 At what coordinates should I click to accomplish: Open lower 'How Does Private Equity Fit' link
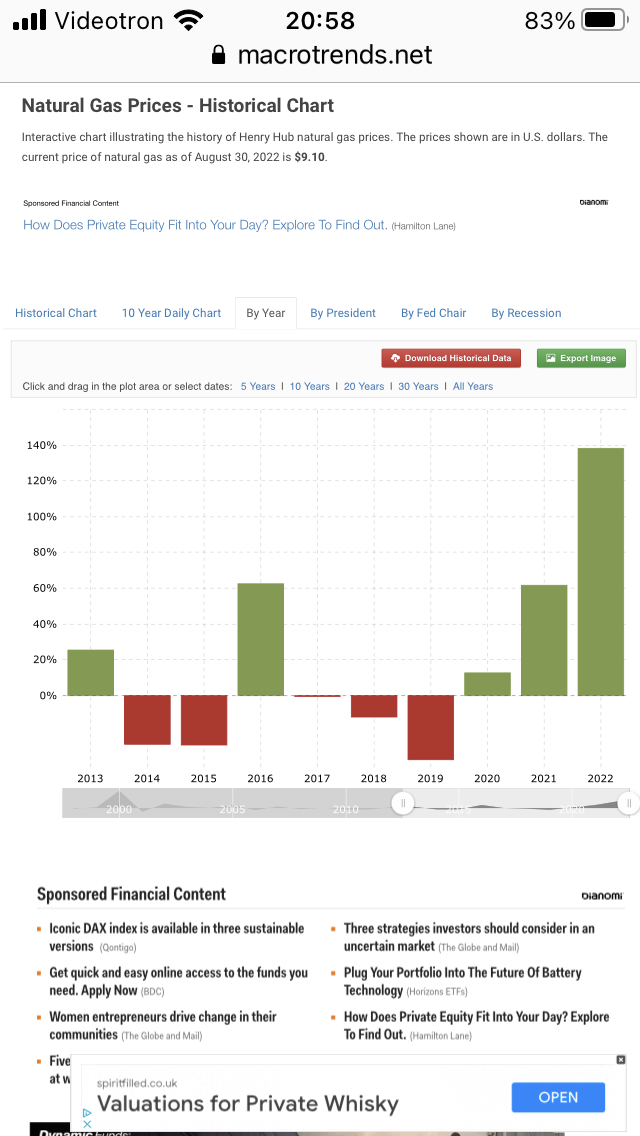pyautogui.click(x=476, y=1025)
